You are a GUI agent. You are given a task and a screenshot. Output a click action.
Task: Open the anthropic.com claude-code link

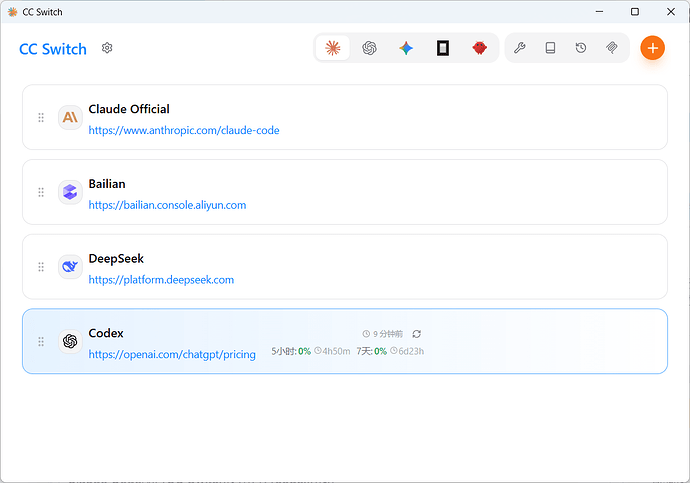pyautogui.click(x=184, y=131)
